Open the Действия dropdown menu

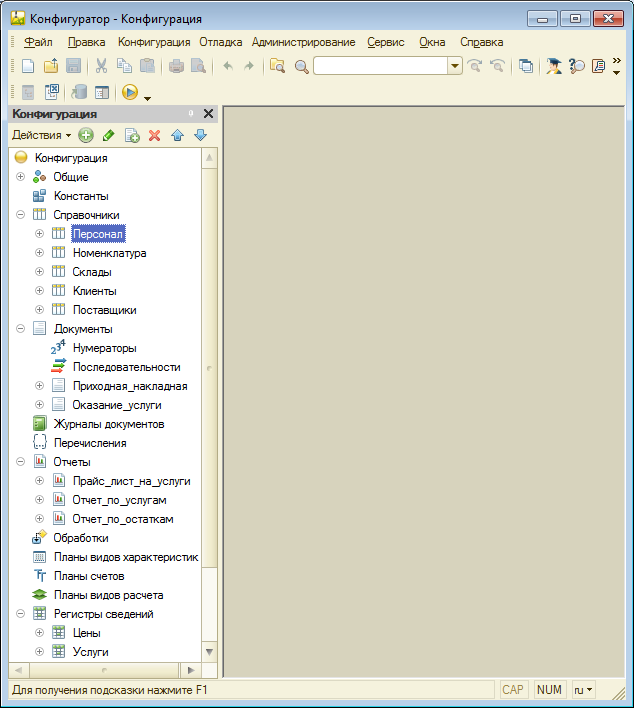click(40, 135)
